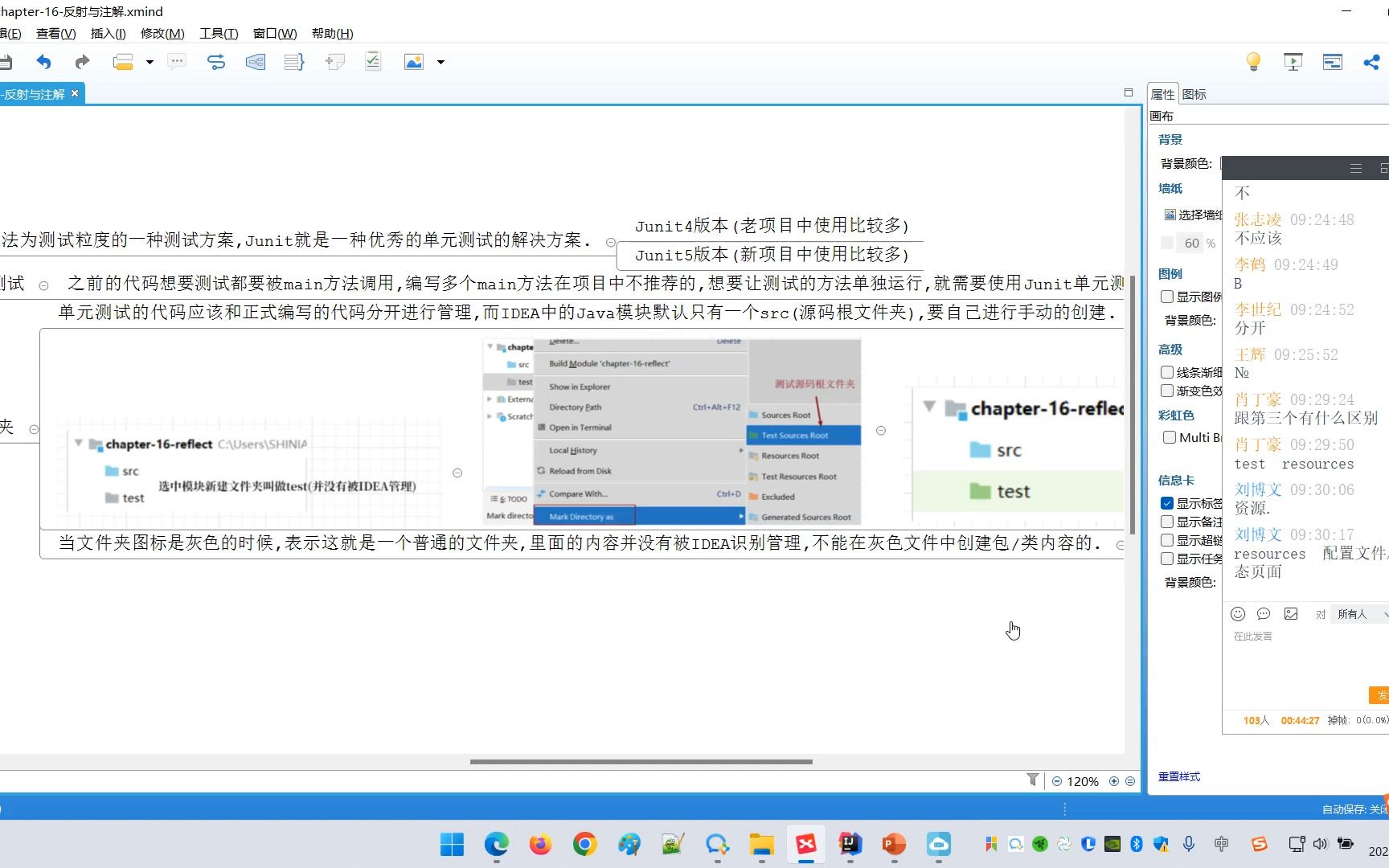Switch to the 图标 panel tab
This screenshot has height=868, width=1389.
click(1194, 94)
